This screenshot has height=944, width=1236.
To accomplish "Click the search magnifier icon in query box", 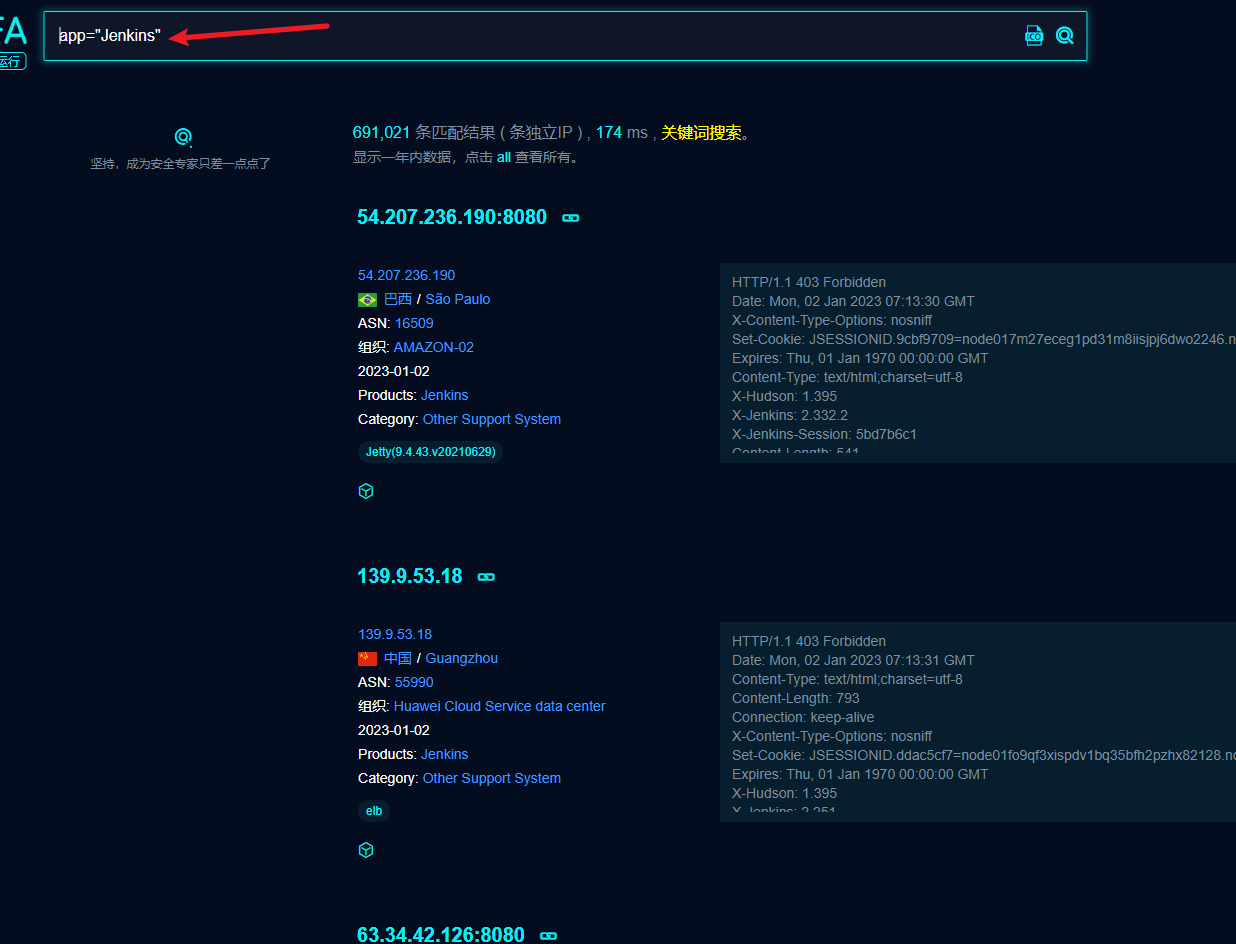I will 1065,36.
